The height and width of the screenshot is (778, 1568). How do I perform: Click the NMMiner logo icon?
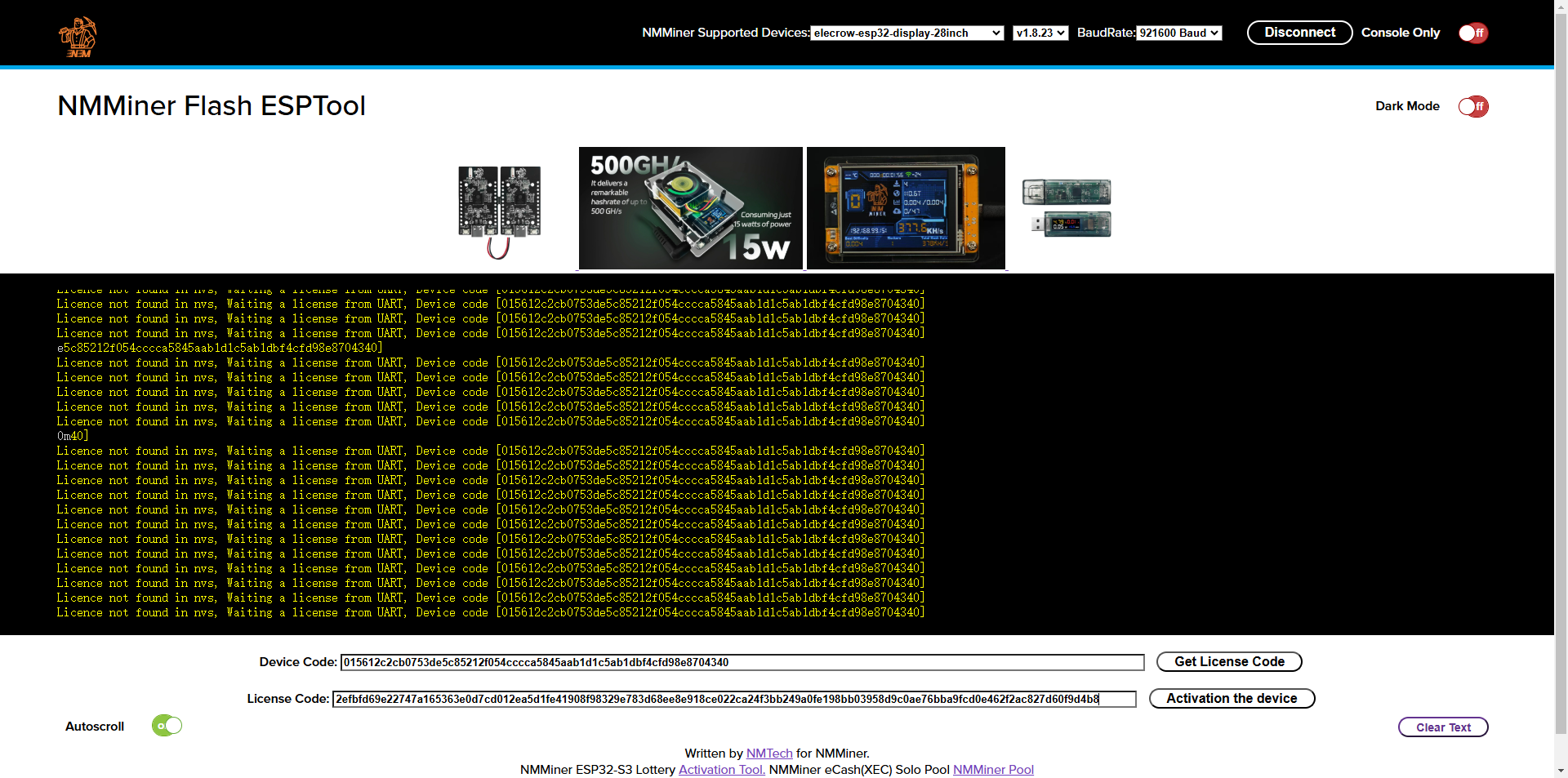click(78, 37)
